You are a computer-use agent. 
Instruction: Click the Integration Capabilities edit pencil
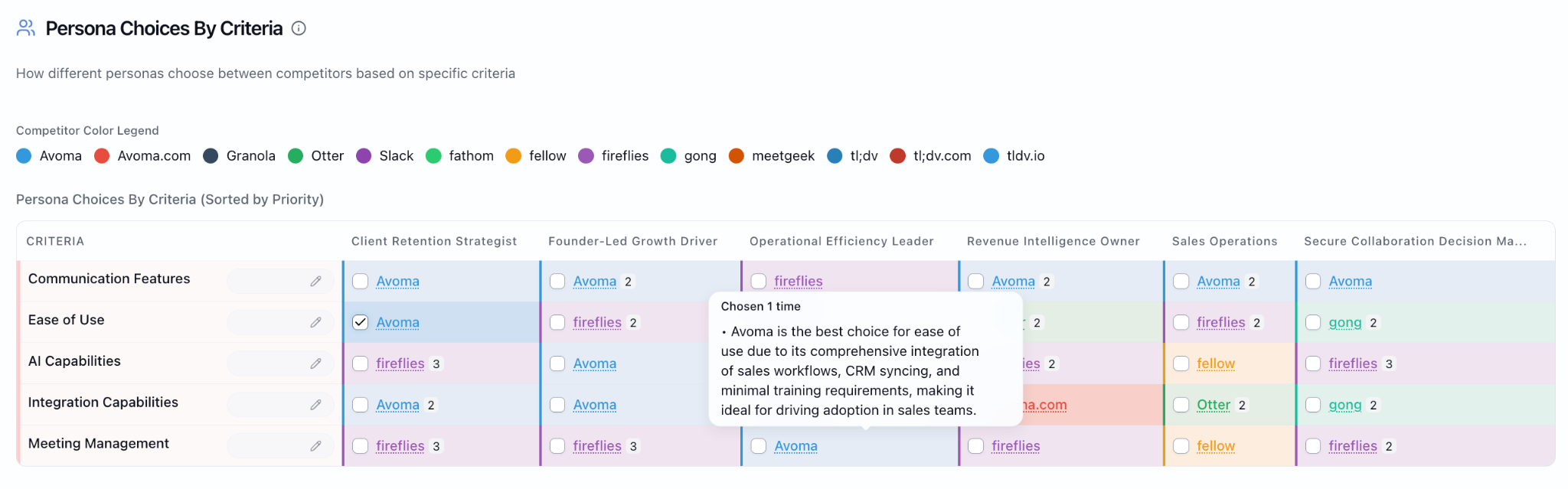tap(315, 405)
